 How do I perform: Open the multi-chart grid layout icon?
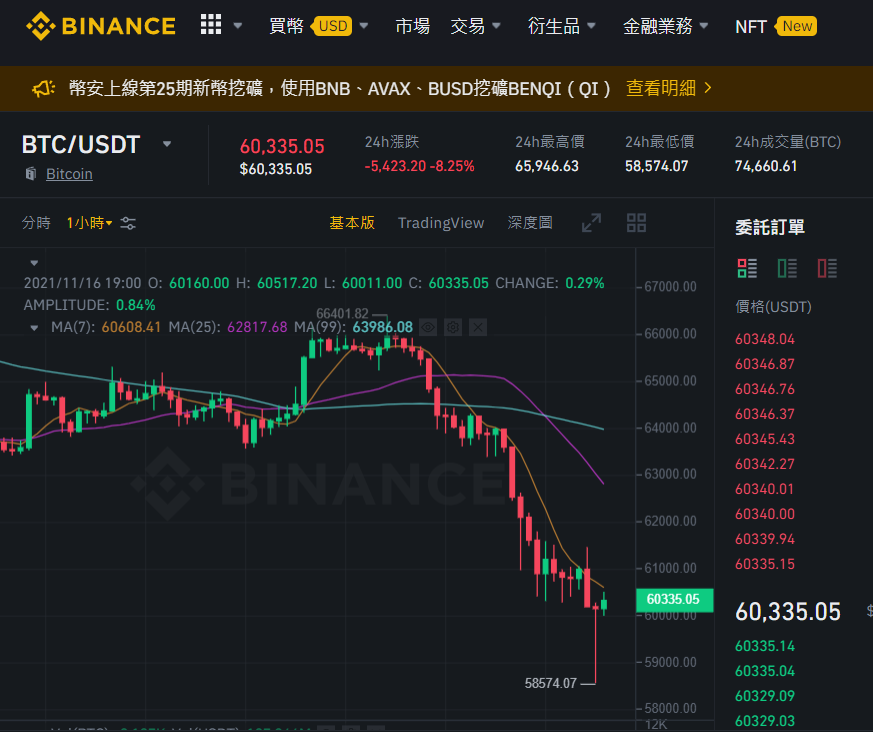(636, 223)
